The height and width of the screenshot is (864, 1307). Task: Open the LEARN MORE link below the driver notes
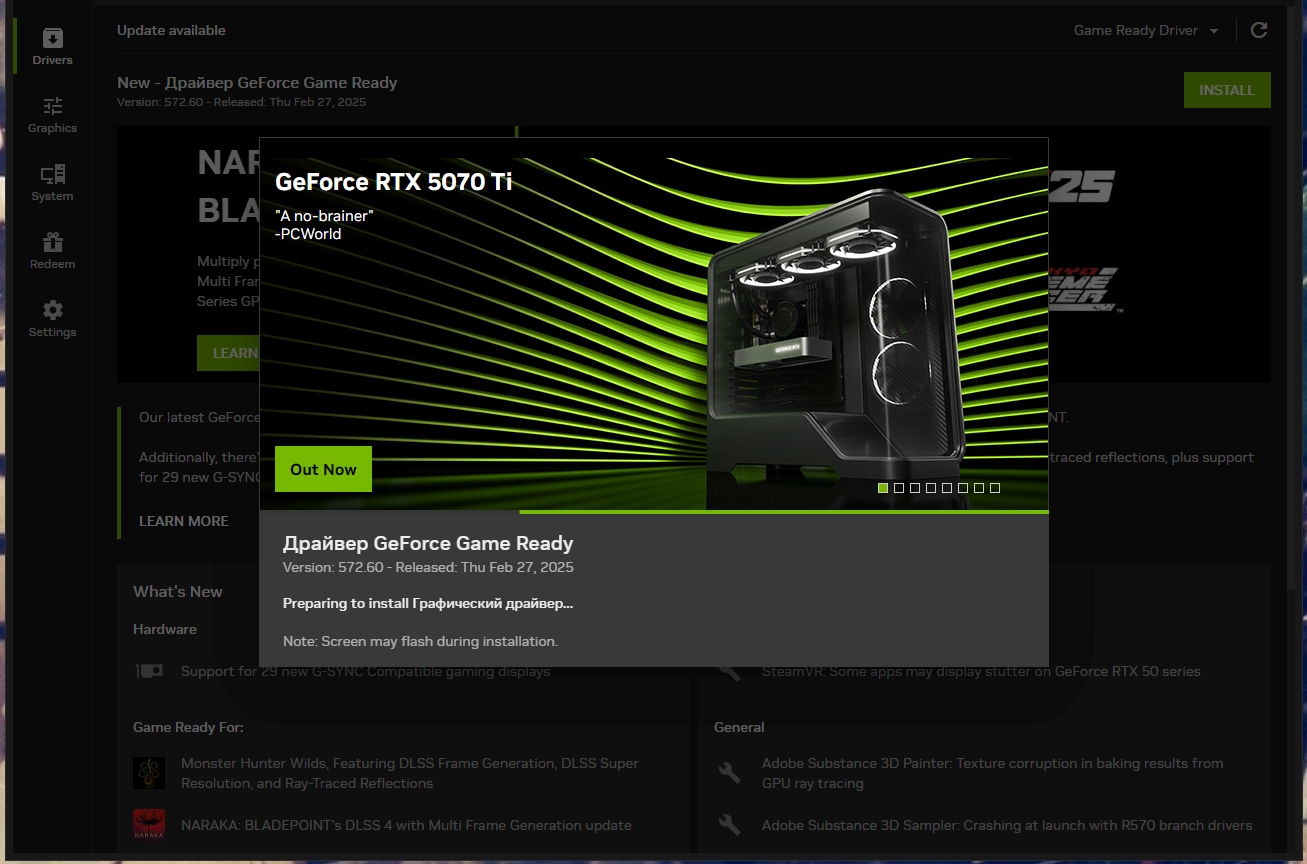[x=184, y=521]
